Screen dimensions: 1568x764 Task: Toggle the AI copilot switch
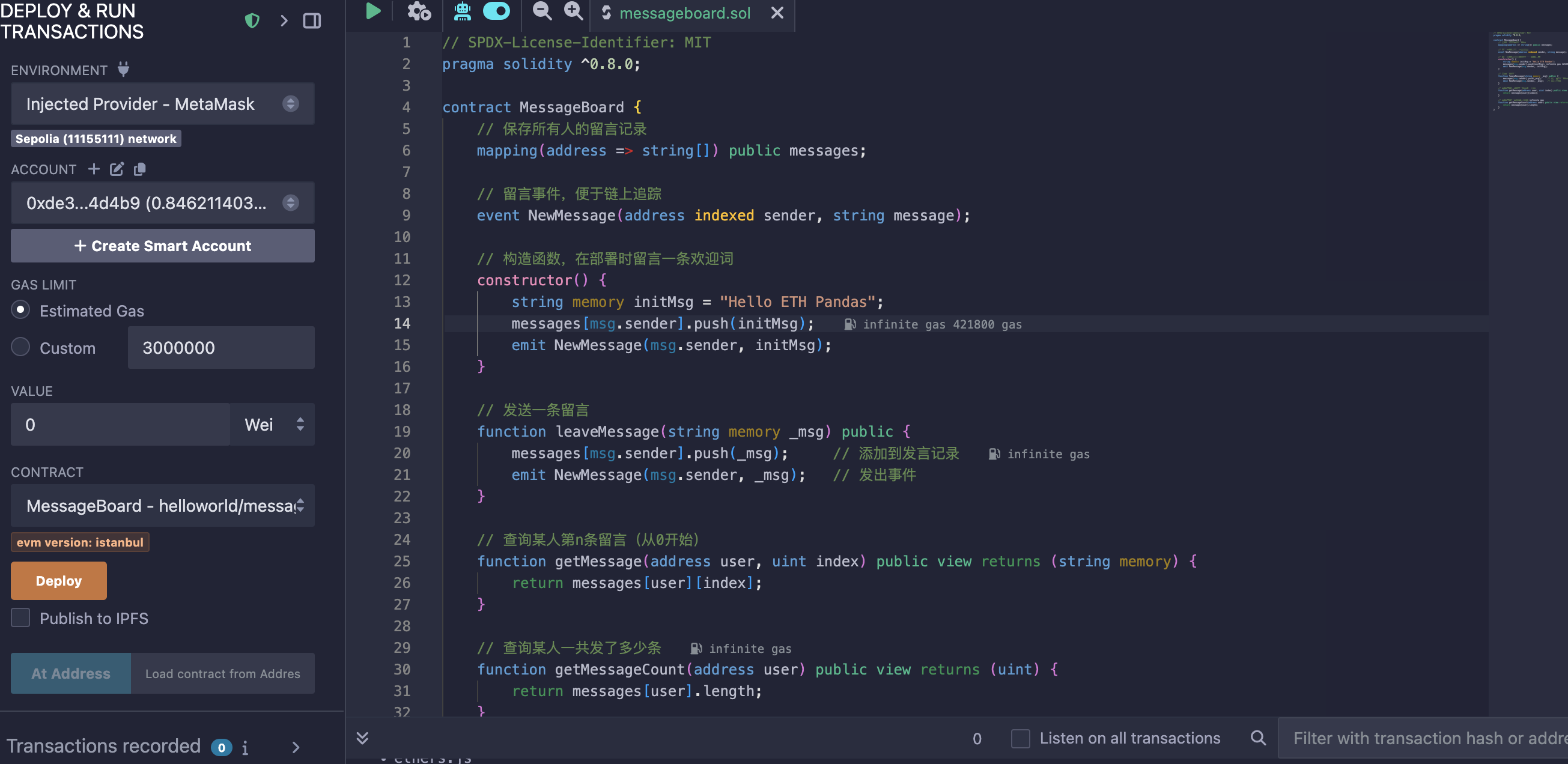tap(497, 11)
